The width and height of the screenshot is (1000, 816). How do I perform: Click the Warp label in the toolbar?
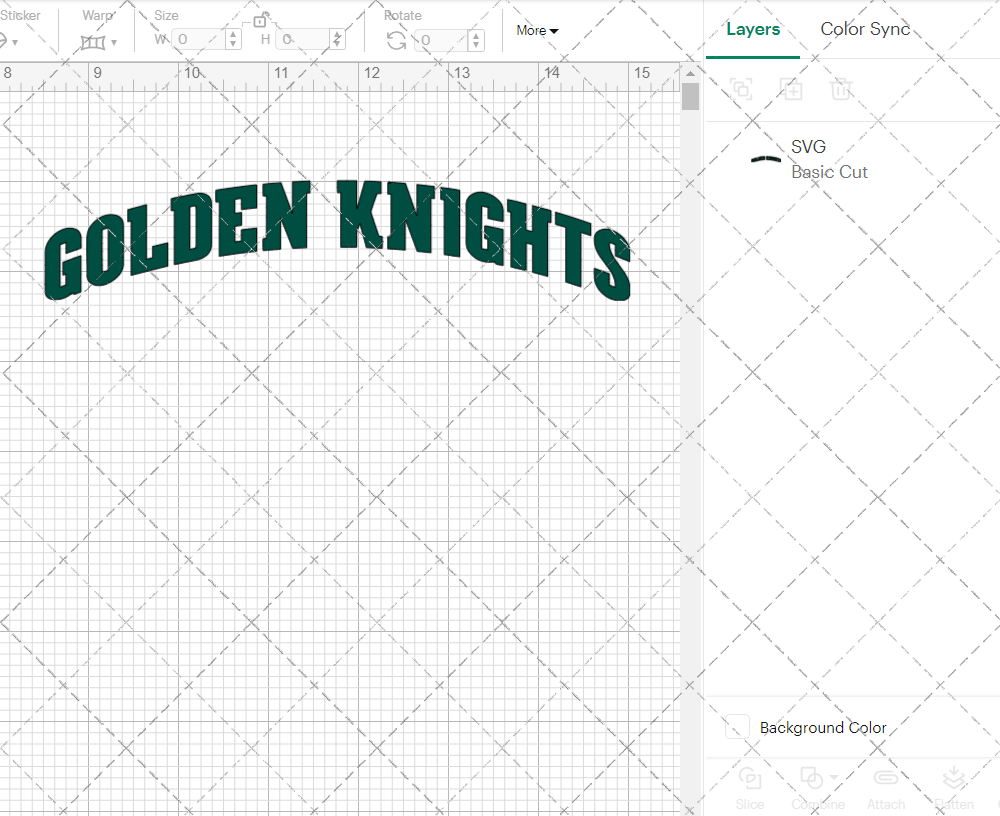(x=97, y=15)
